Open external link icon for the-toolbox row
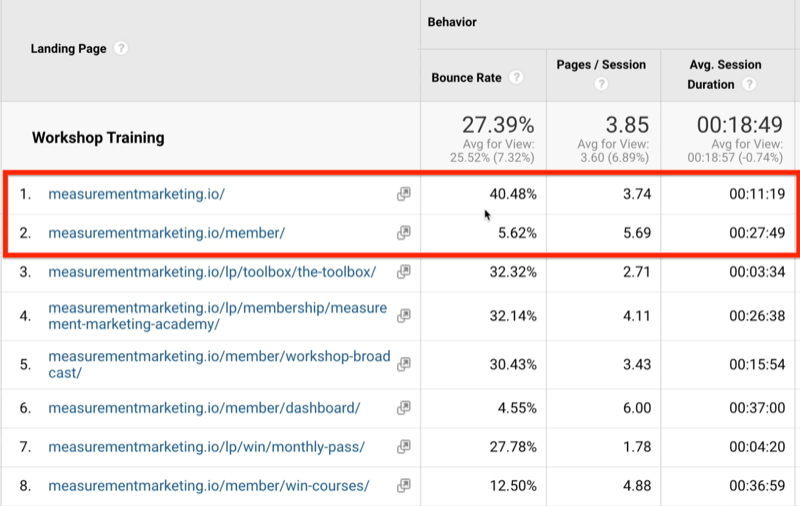Screen dimensions: 800x506 [x=403, y=271]
